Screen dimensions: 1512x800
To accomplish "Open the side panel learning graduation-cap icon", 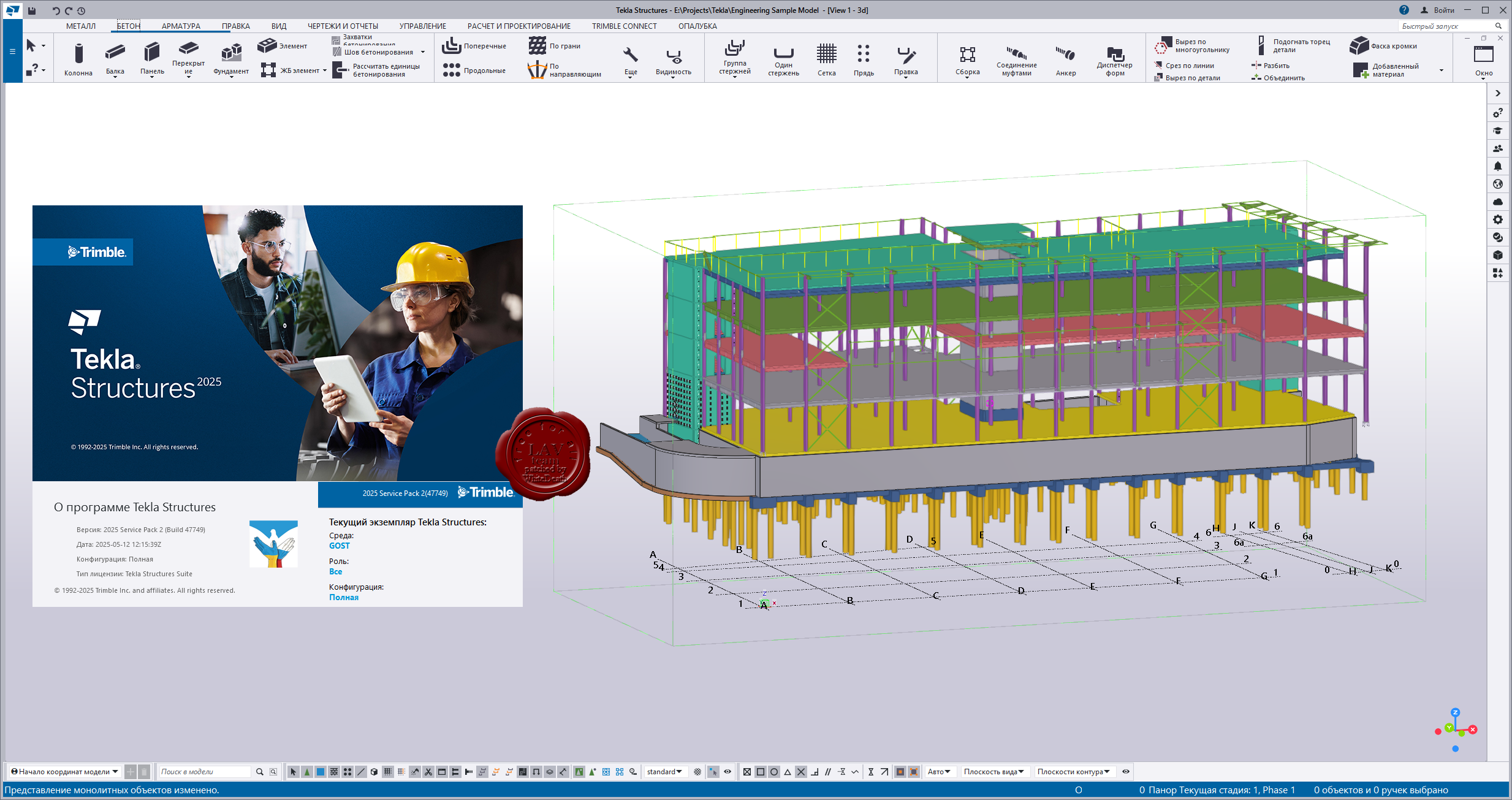I will (x=1498, y=131).
